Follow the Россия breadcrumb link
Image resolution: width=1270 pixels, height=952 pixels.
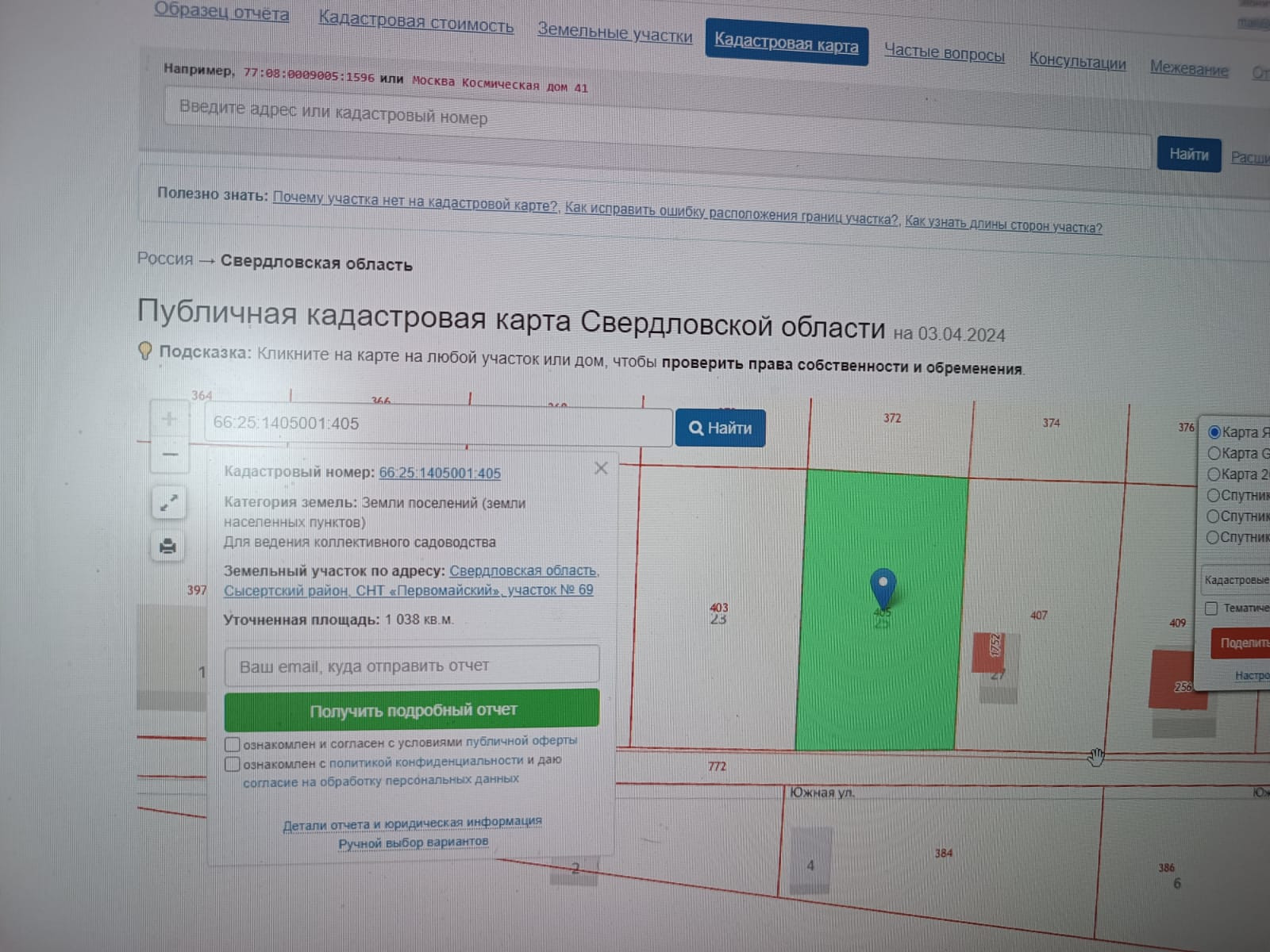[x=165, y=259]
